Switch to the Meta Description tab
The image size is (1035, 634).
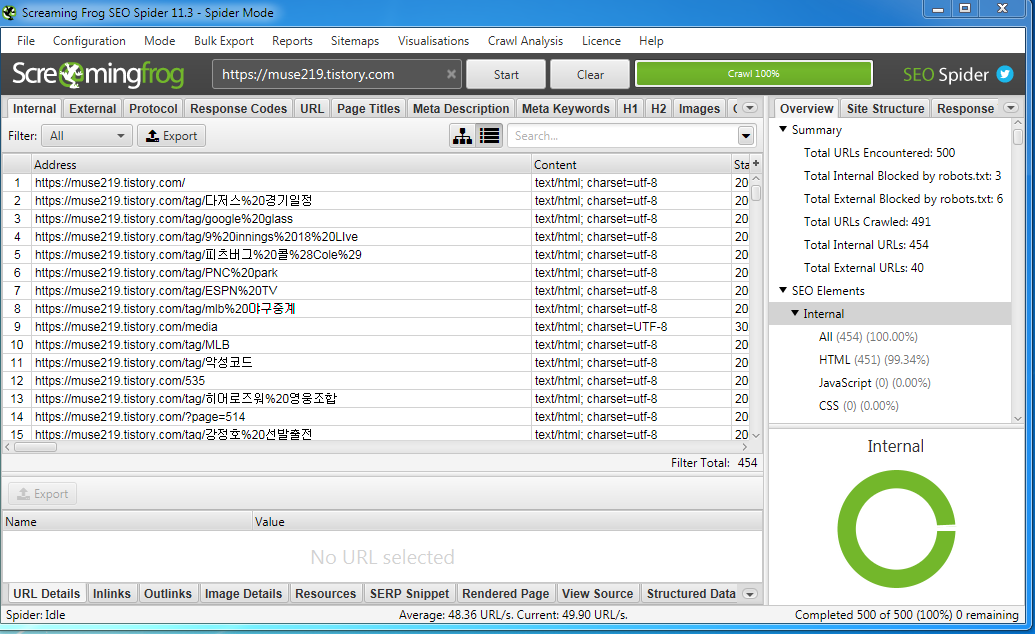(461, 108)
